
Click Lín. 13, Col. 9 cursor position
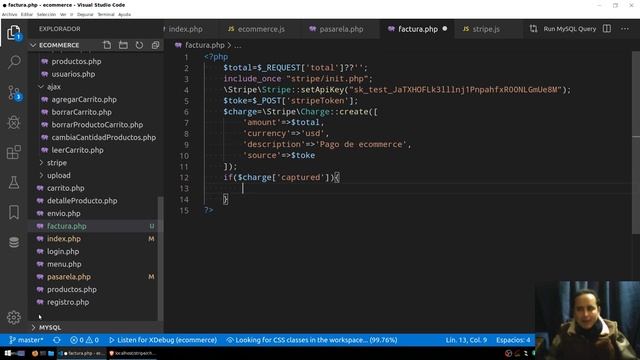coord(466,340)
